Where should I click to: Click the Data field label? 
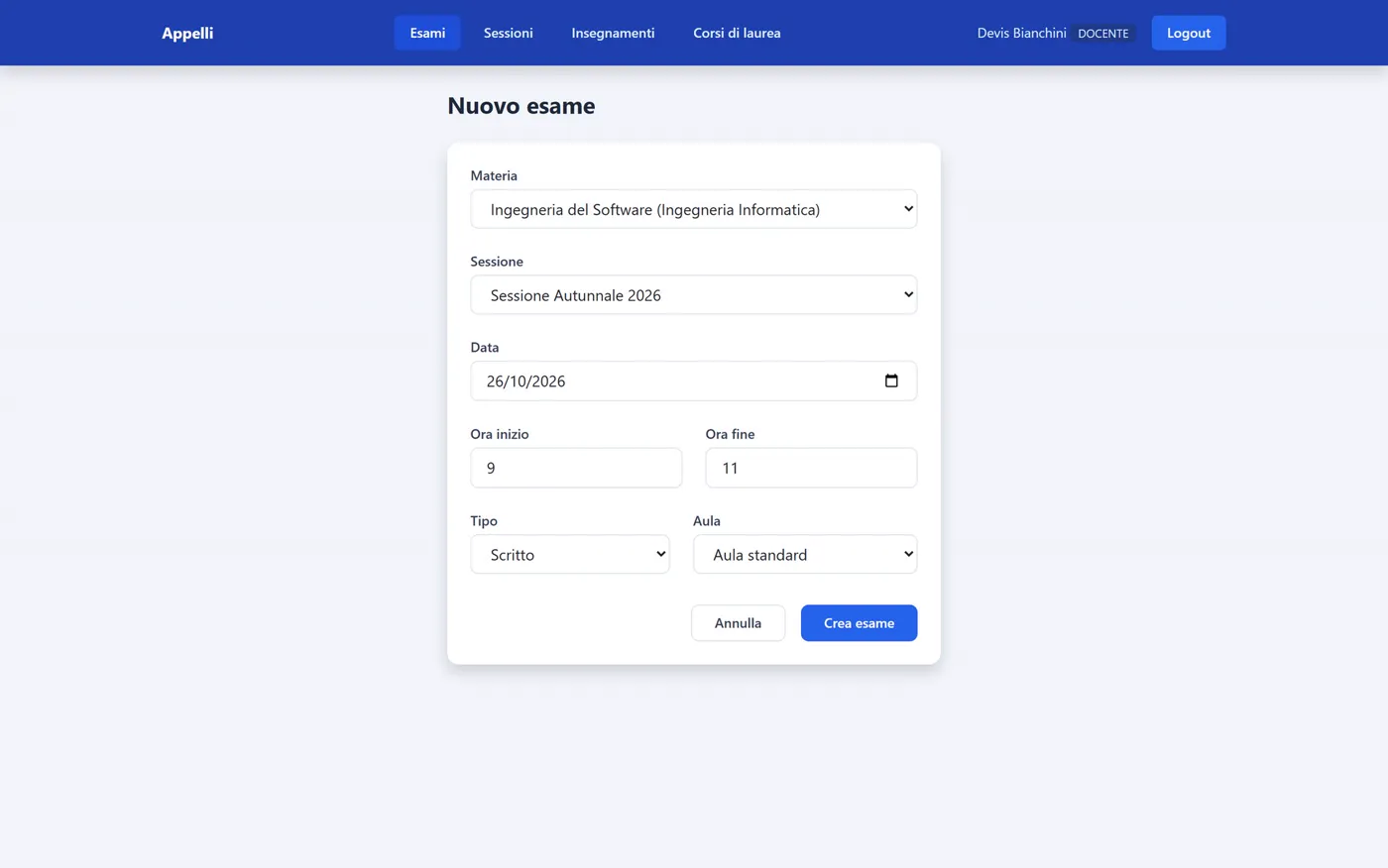click(x=485, y=348)
